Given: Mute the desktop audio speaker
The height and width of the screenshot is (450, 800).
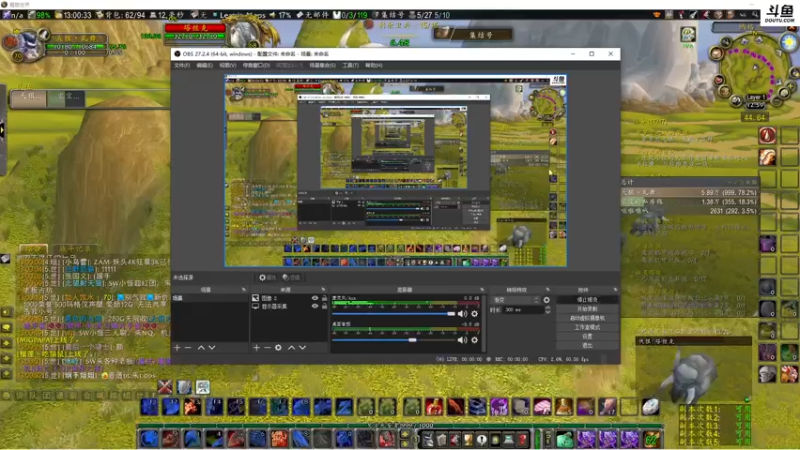Looking at the screenshot, I should (x=462, y=340).
